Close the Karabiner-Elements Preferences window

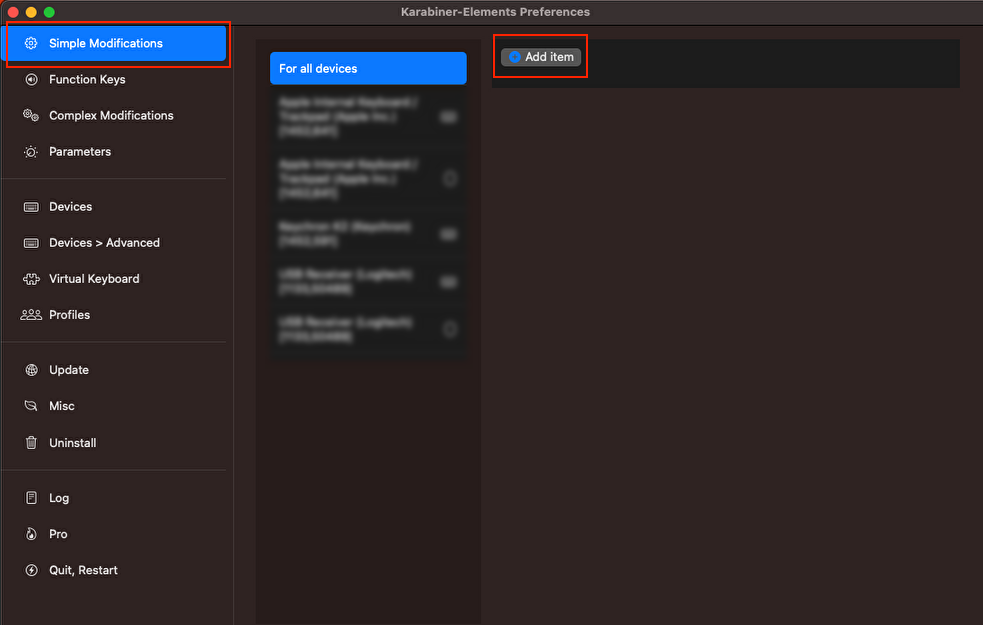[x=13, y=12]
